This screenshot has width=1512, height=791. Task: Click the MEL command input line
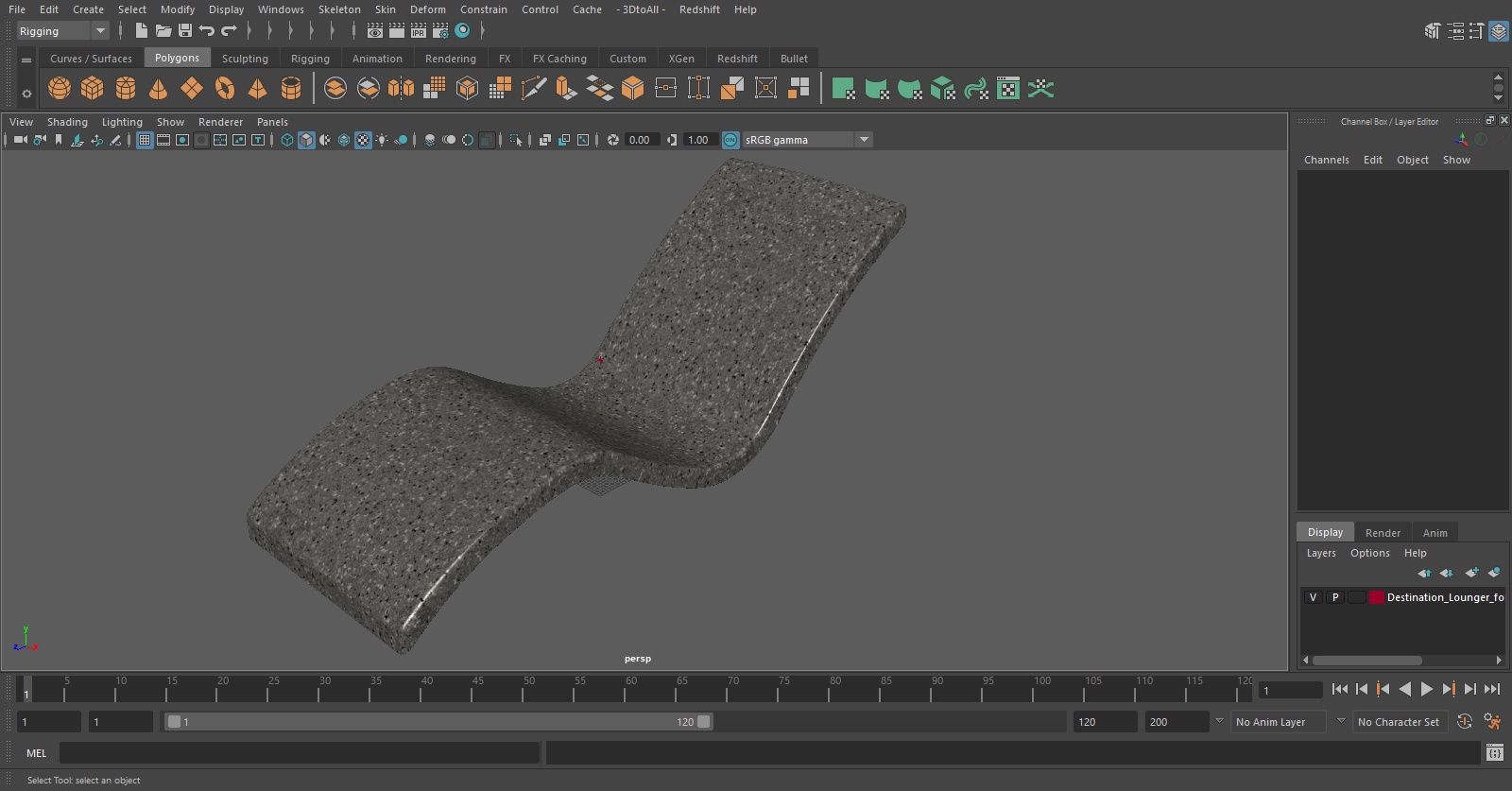pyautogui.click(x=300, y=753)
